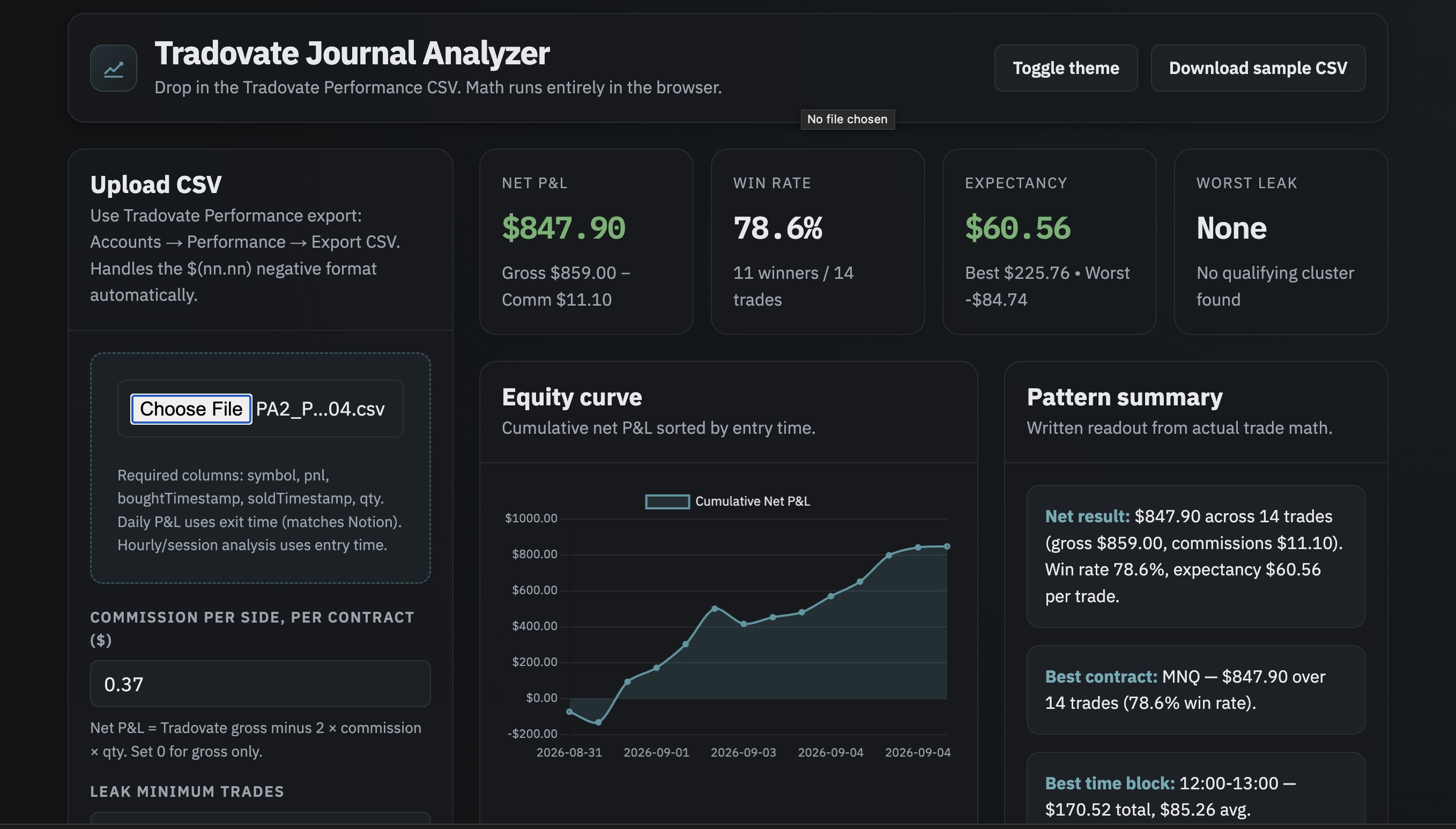Click the 2026-09-01 x-axis date label

click(x=656, y=753)
